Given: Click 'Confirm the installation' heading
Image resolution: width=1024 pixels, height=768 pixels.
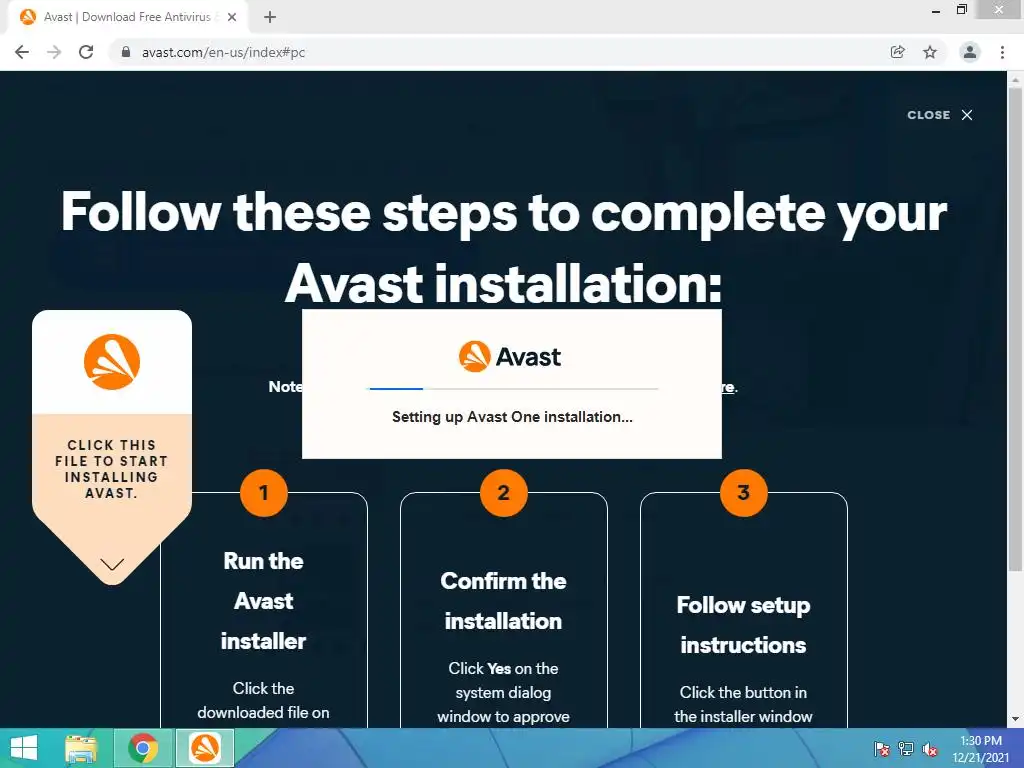Looking at the screenshot, I should pyautogui.click(x=504, y=601).
